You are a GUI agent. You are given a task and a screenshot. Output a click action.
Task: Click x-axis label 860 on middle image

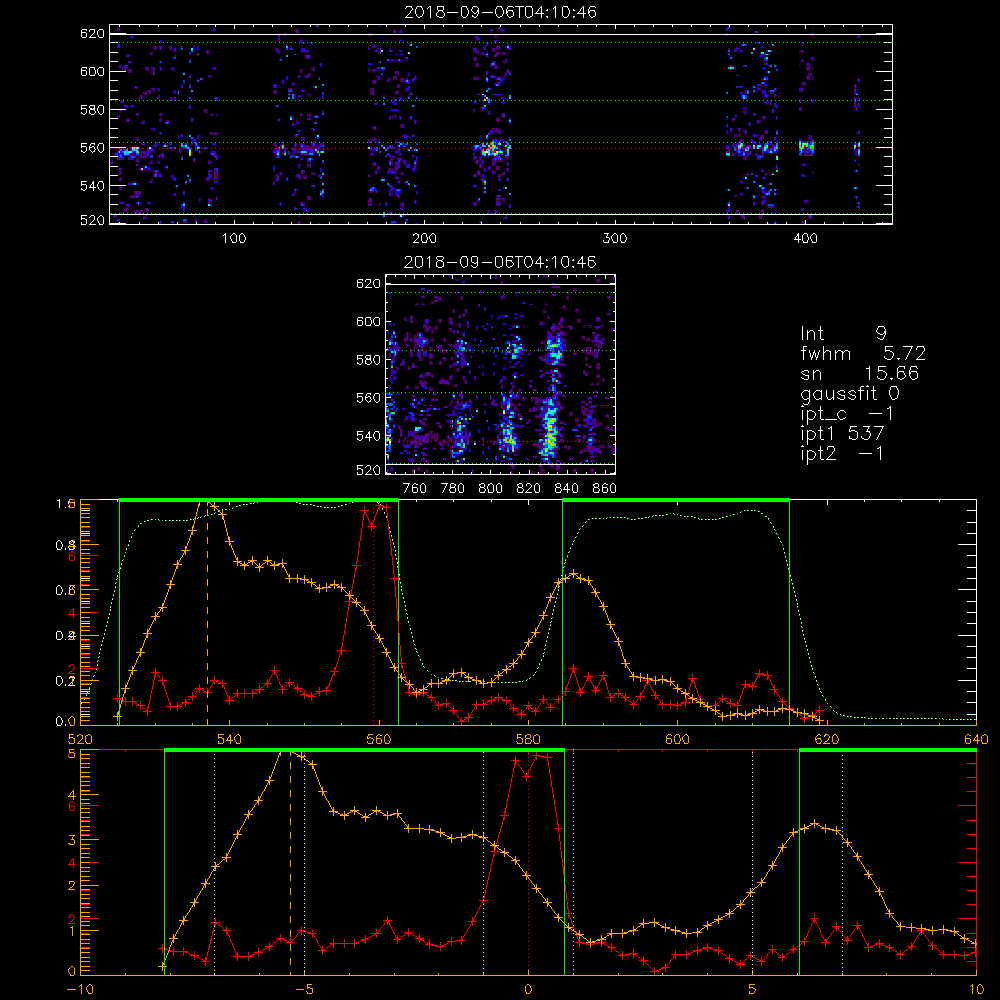click(605, 489)
